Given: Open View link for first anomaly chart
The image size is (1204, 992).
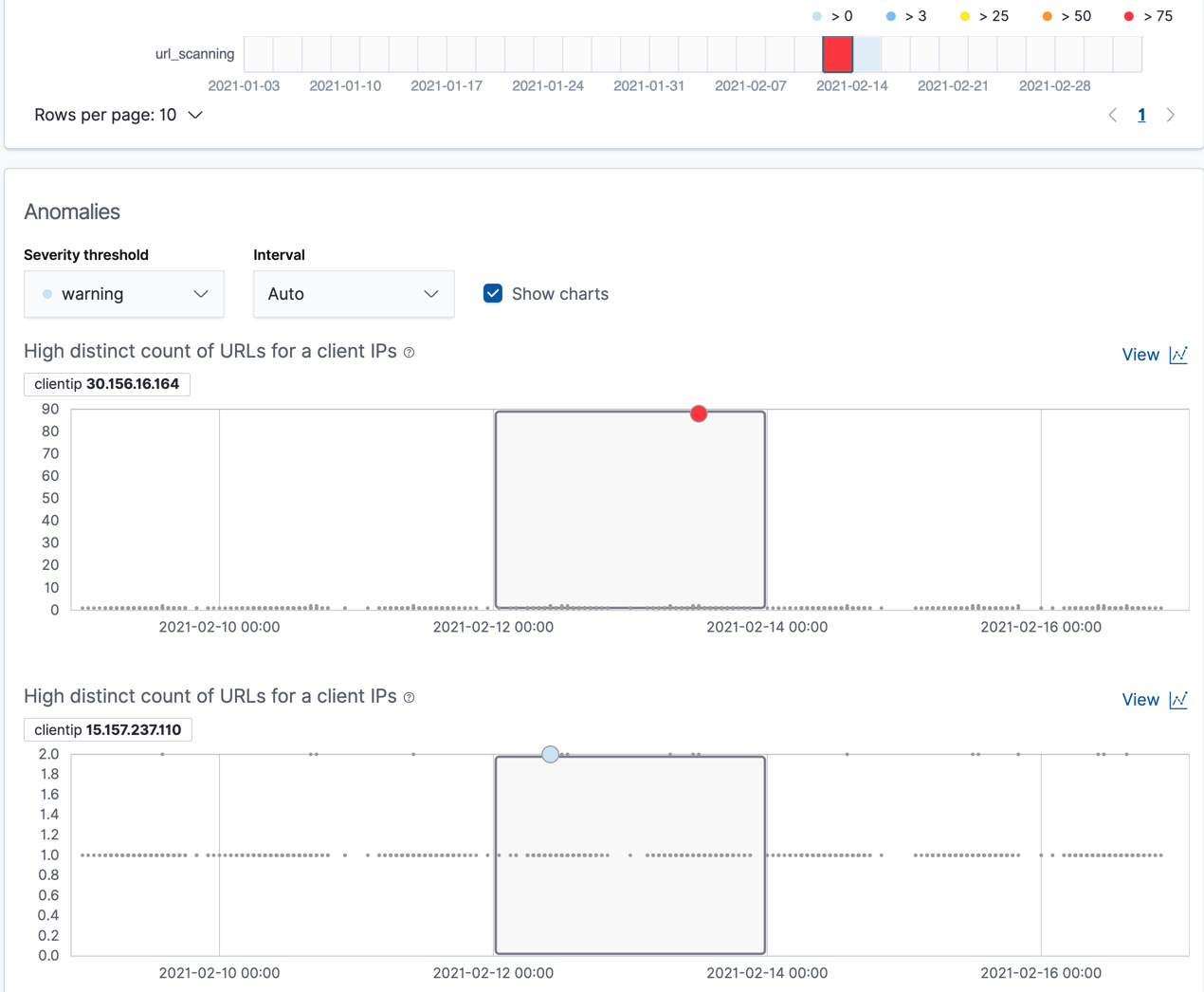Looking at the screenshot, I should (x=1140, y=354).
